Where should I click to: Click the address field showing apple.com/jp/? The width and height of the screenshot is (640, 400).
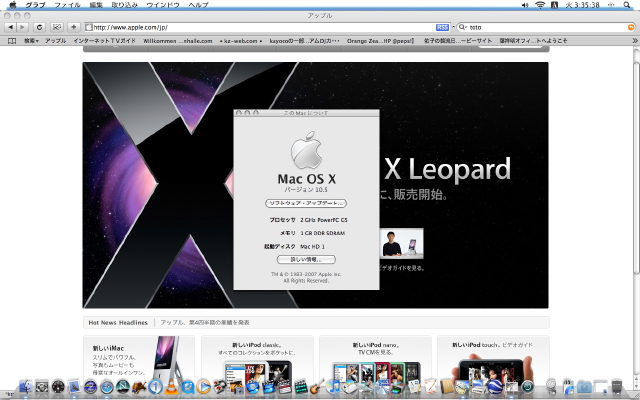click(x=267, y=27)
